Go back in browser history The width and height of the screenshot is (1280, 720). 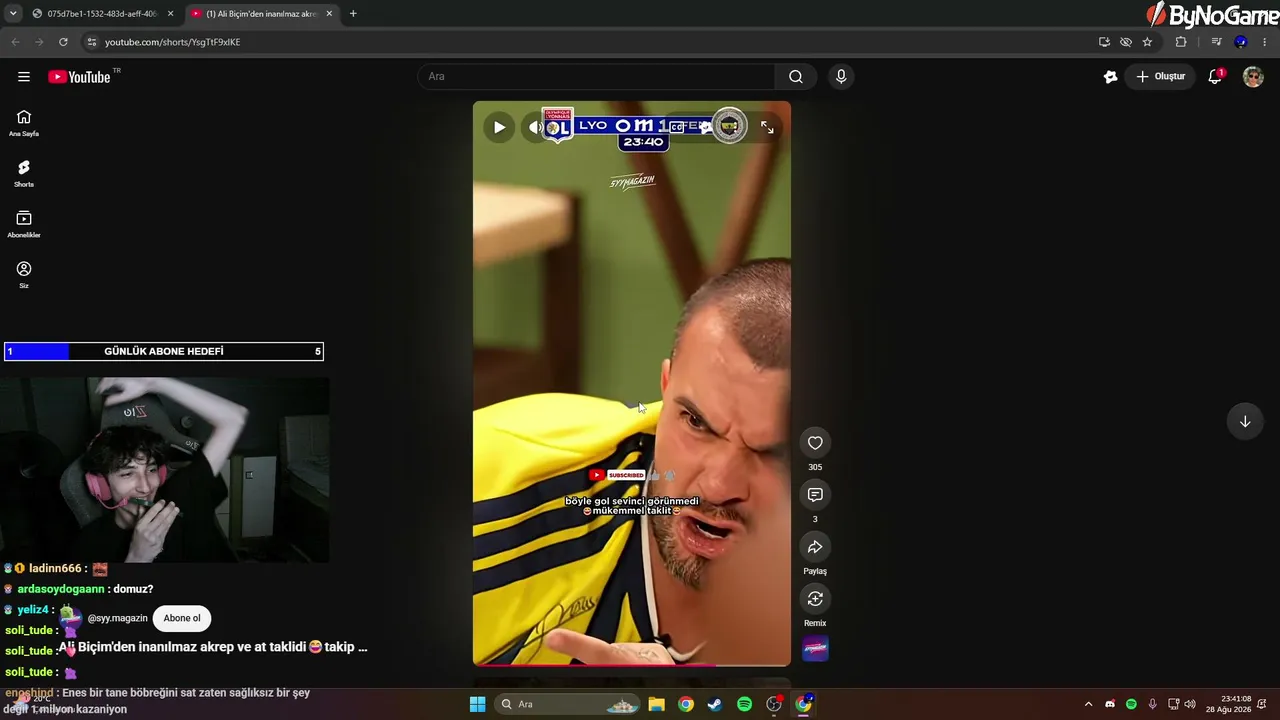[x=15, y=42]
